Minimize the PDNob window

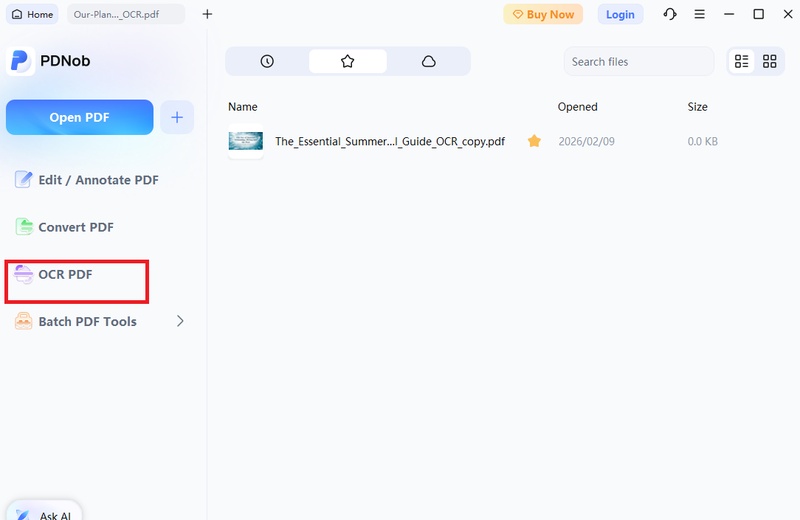[729, 14]
